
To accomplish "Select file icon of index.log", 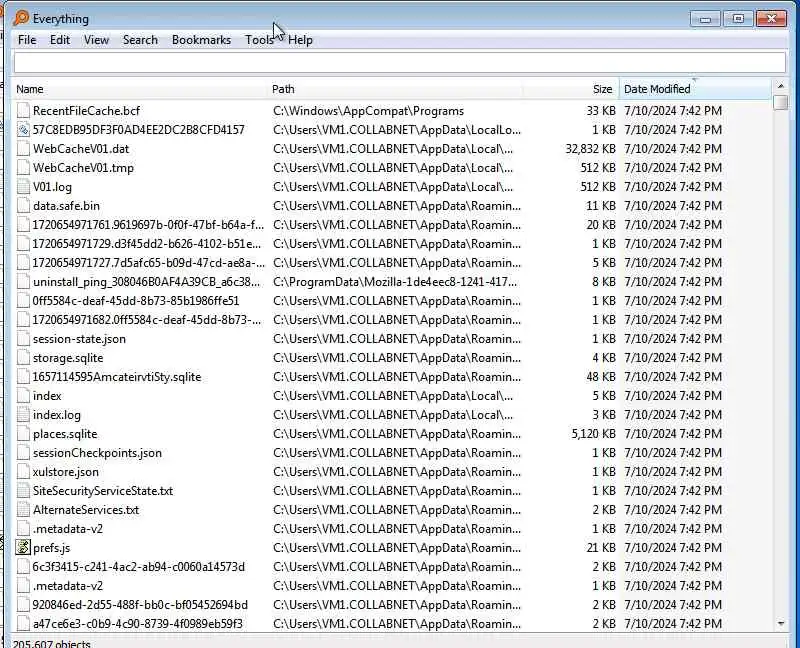I will click(23, 414).
